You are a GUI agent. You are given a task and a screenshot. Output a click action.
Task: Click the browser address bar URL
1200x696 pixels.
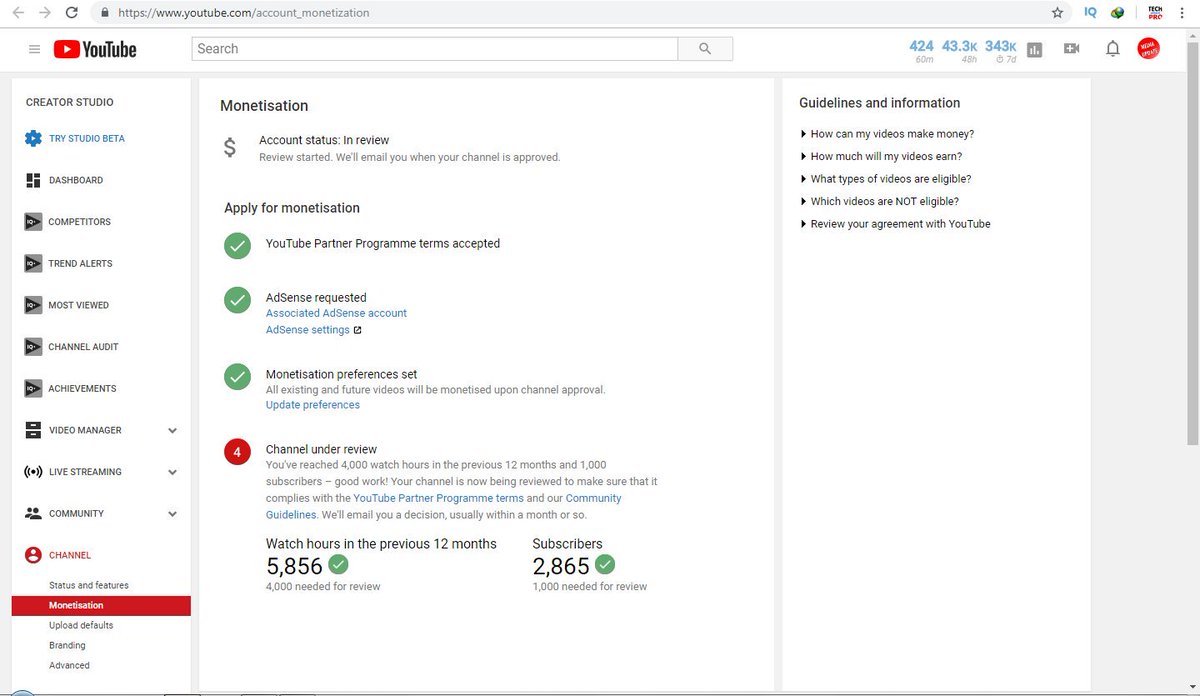[244, 13]
